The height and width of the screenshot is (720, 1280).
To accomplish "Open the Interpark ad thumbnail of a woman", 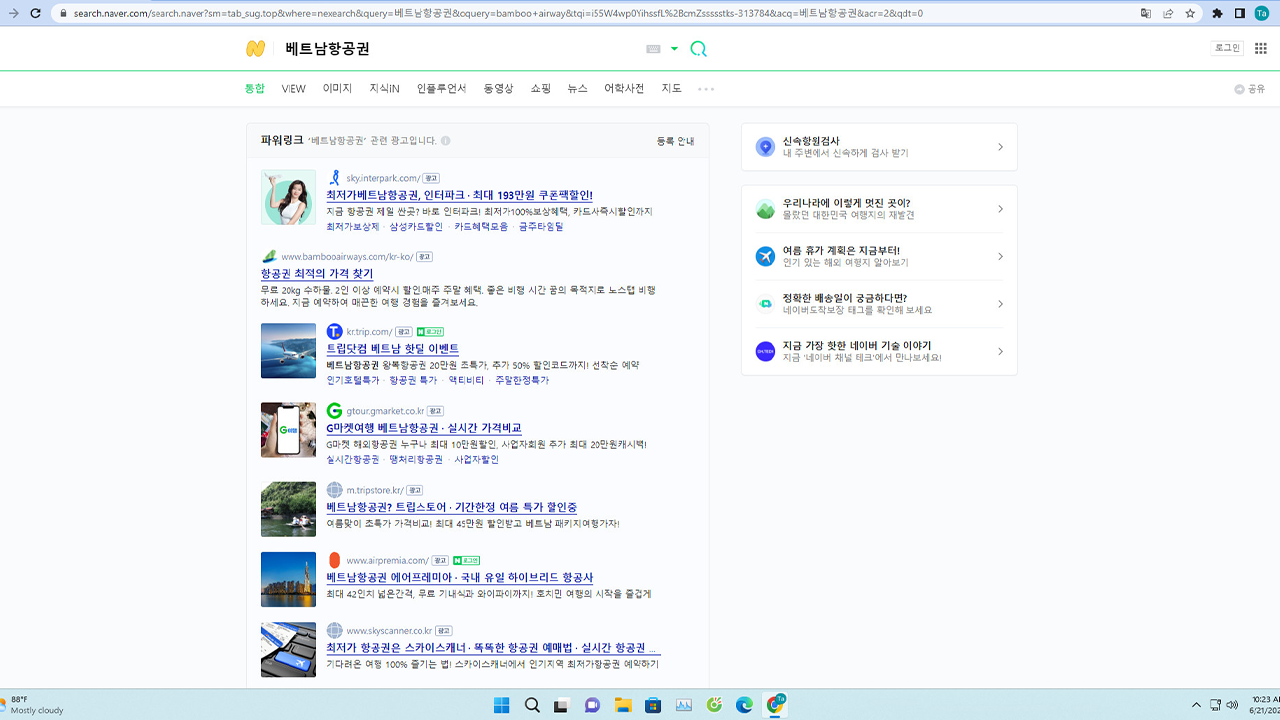I will coord(288,197).
